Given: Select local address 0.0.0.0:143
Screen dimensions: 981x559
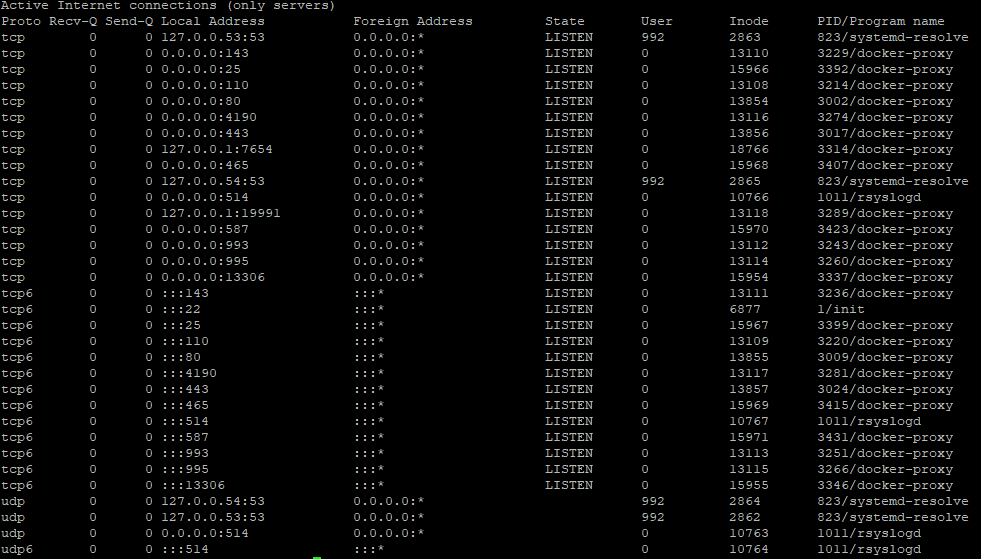Looking at the screenshot, I should click(x=205, y=53).
